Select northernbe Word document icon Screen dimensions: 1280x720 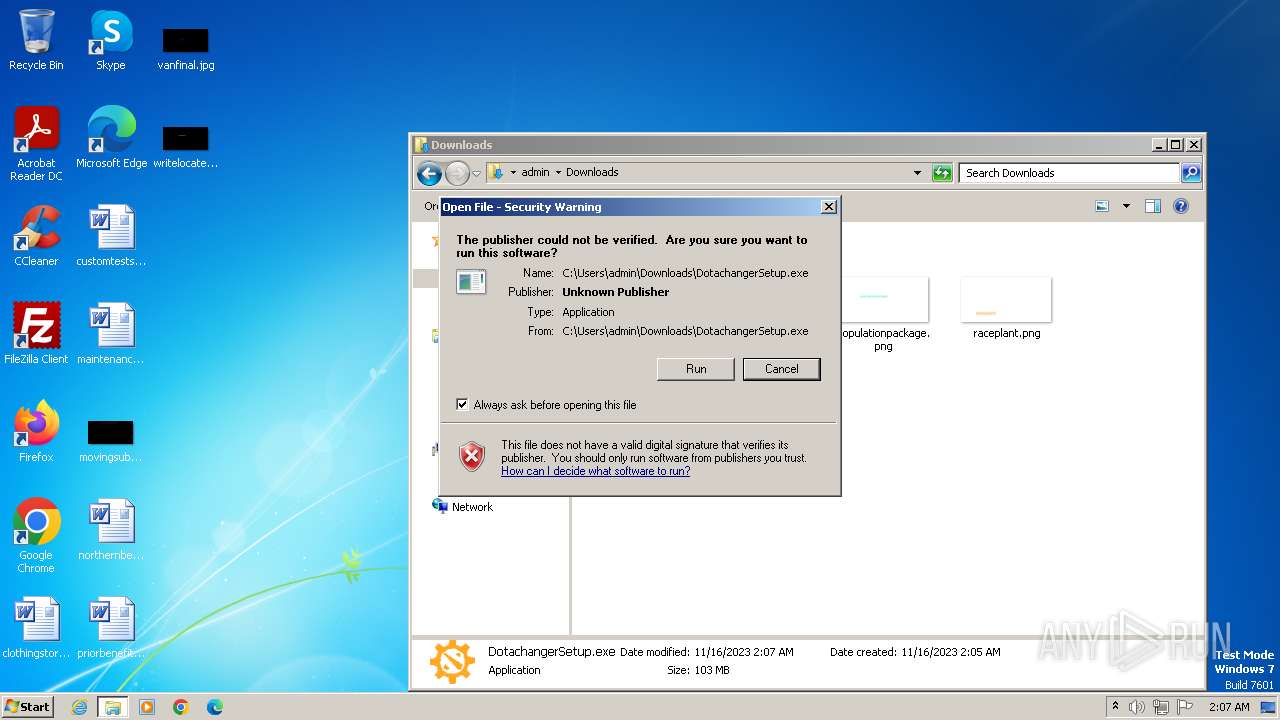click(111, 530)
